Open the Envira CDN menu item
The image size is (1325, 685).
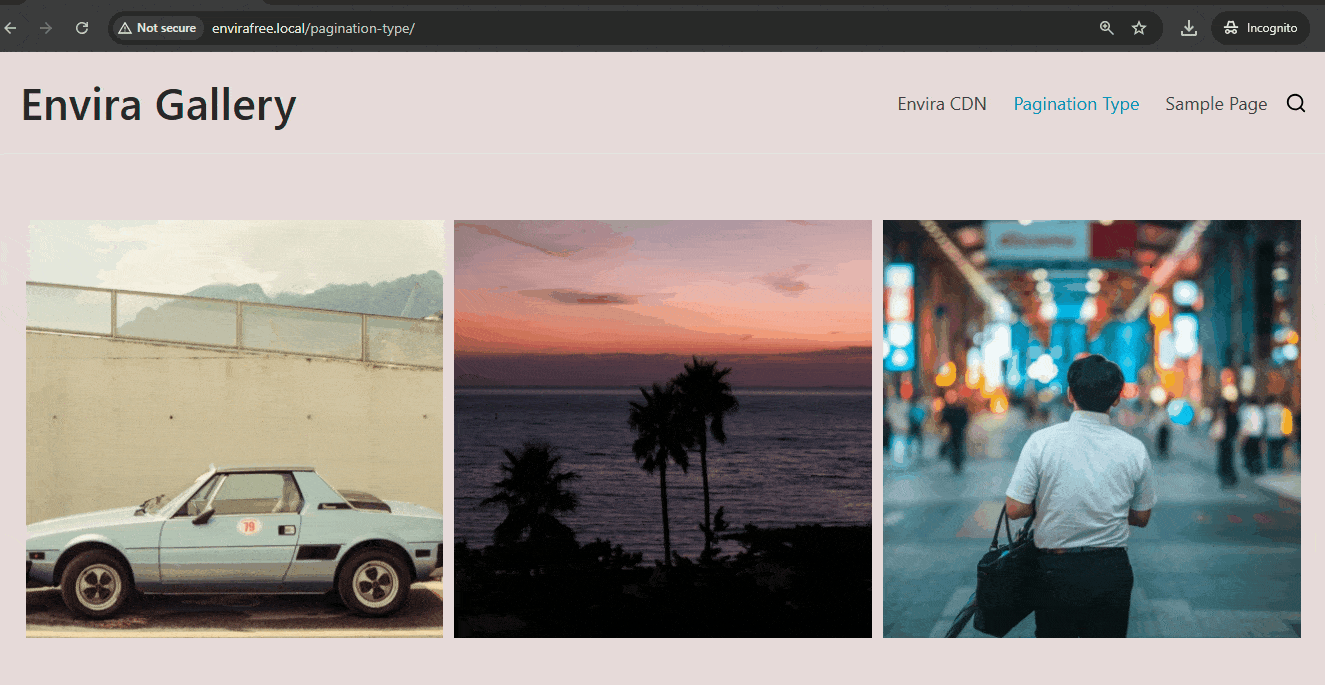(941, 103)
